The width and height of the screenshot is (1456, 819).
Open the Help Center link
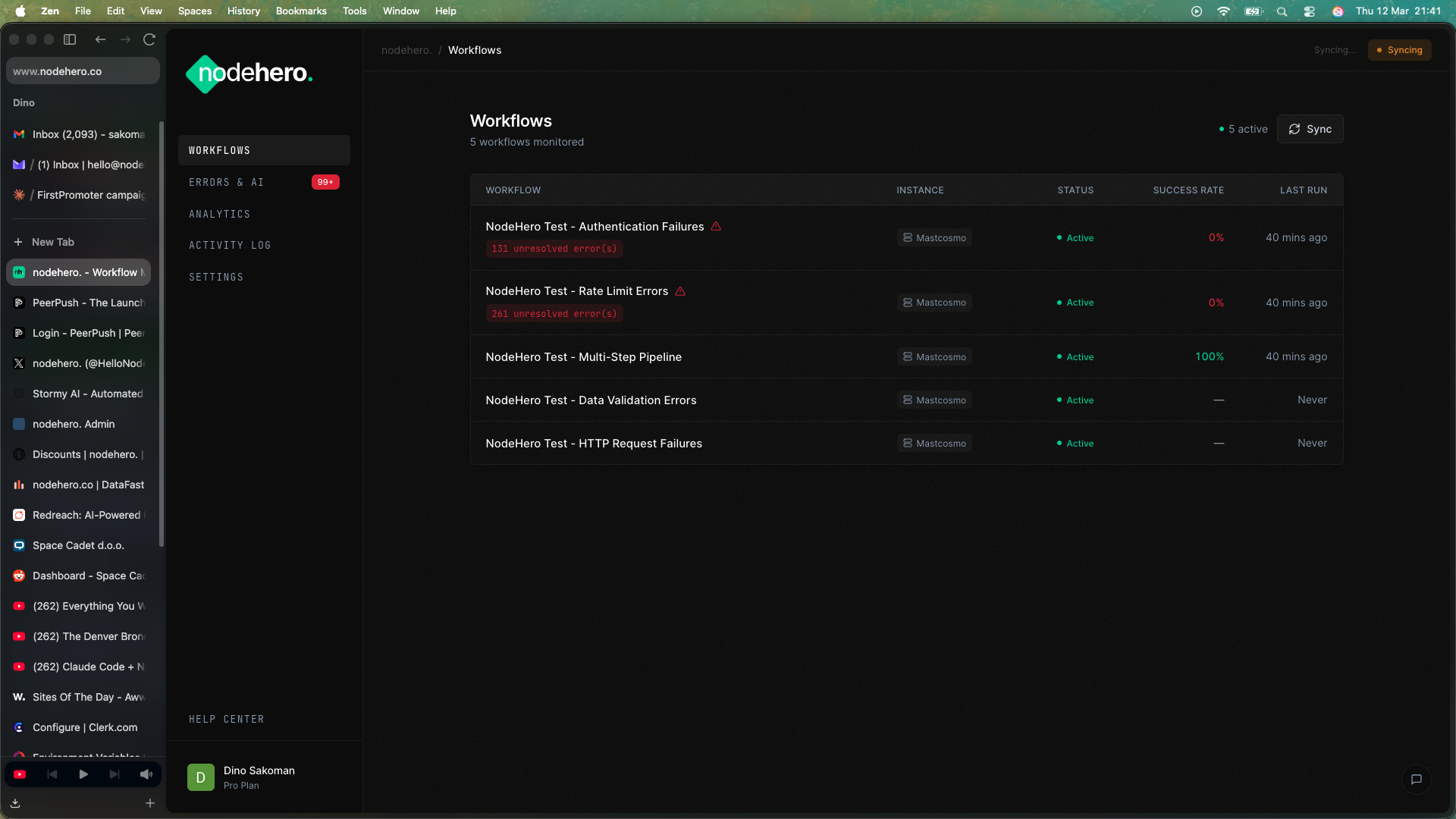point(227,719)
